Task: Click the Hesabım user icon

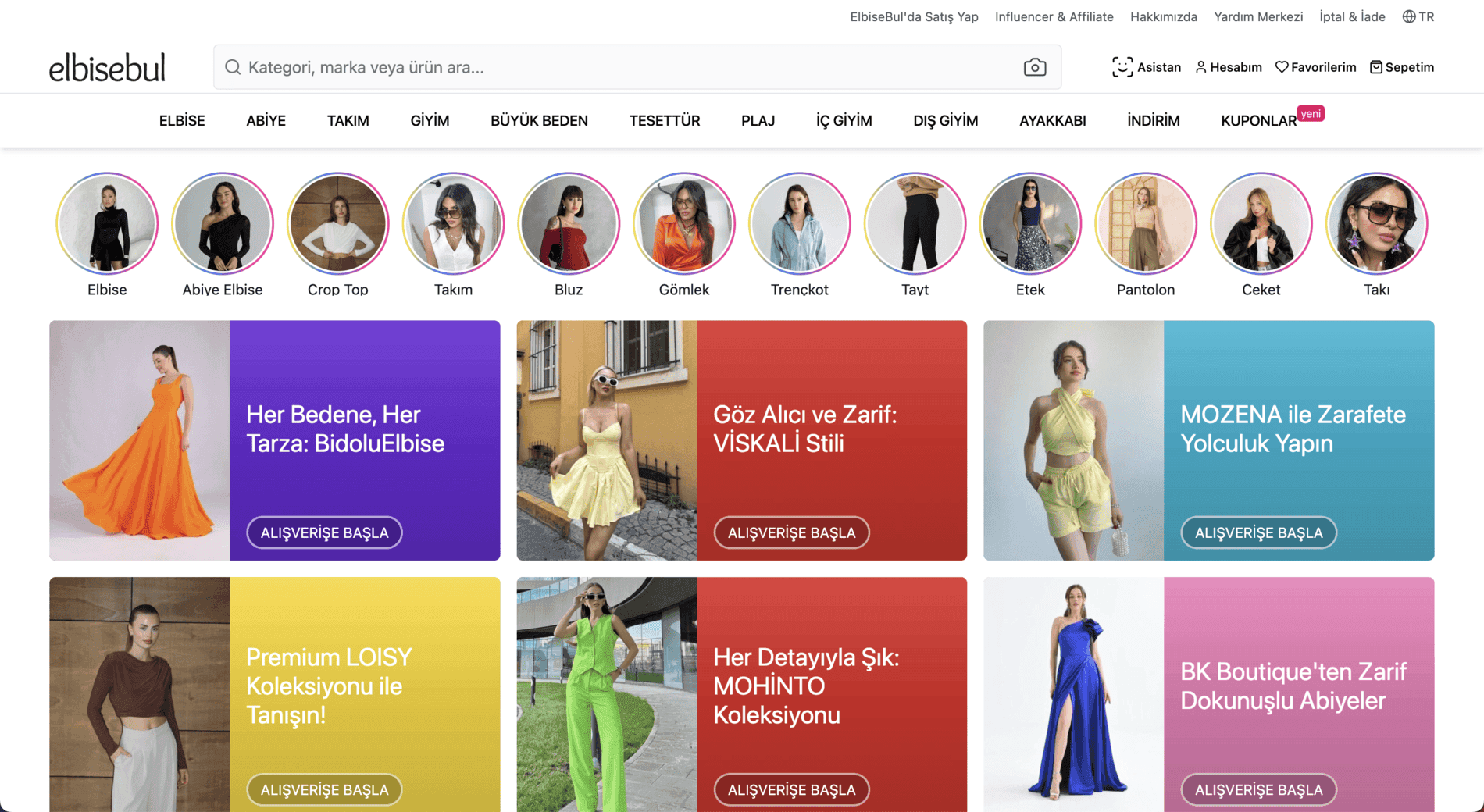Action: (x=1201, y=67)
